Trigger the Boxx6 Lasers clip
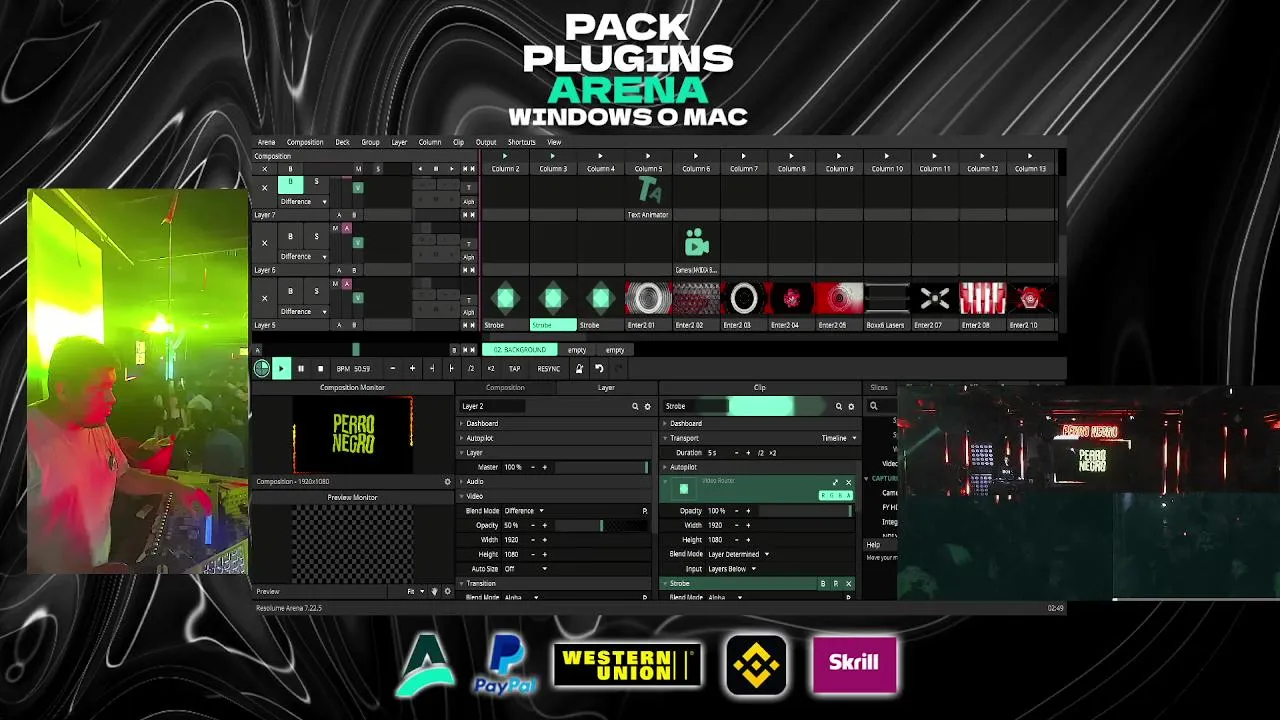Viewport: 1280px width, 720px height. tap(886, 298)
